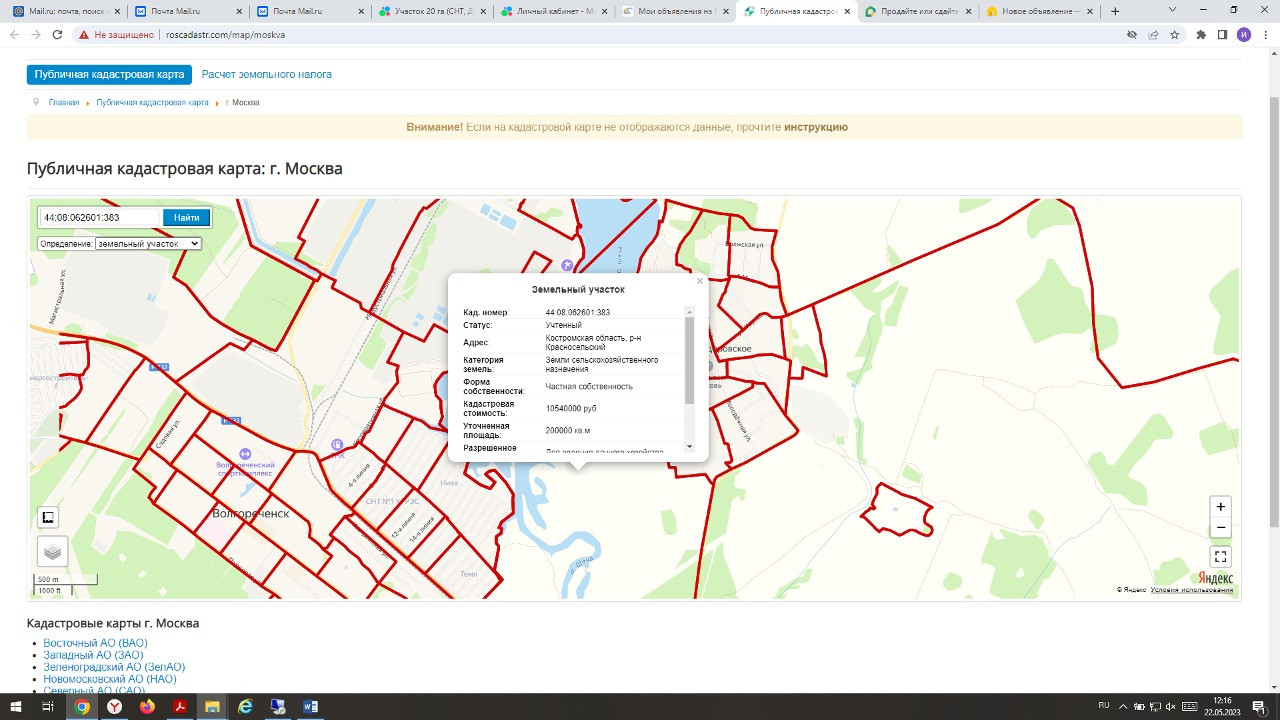Screen dimensions: 1280x720
Task: Click the cadastral number search field
Action: [100, 218]
